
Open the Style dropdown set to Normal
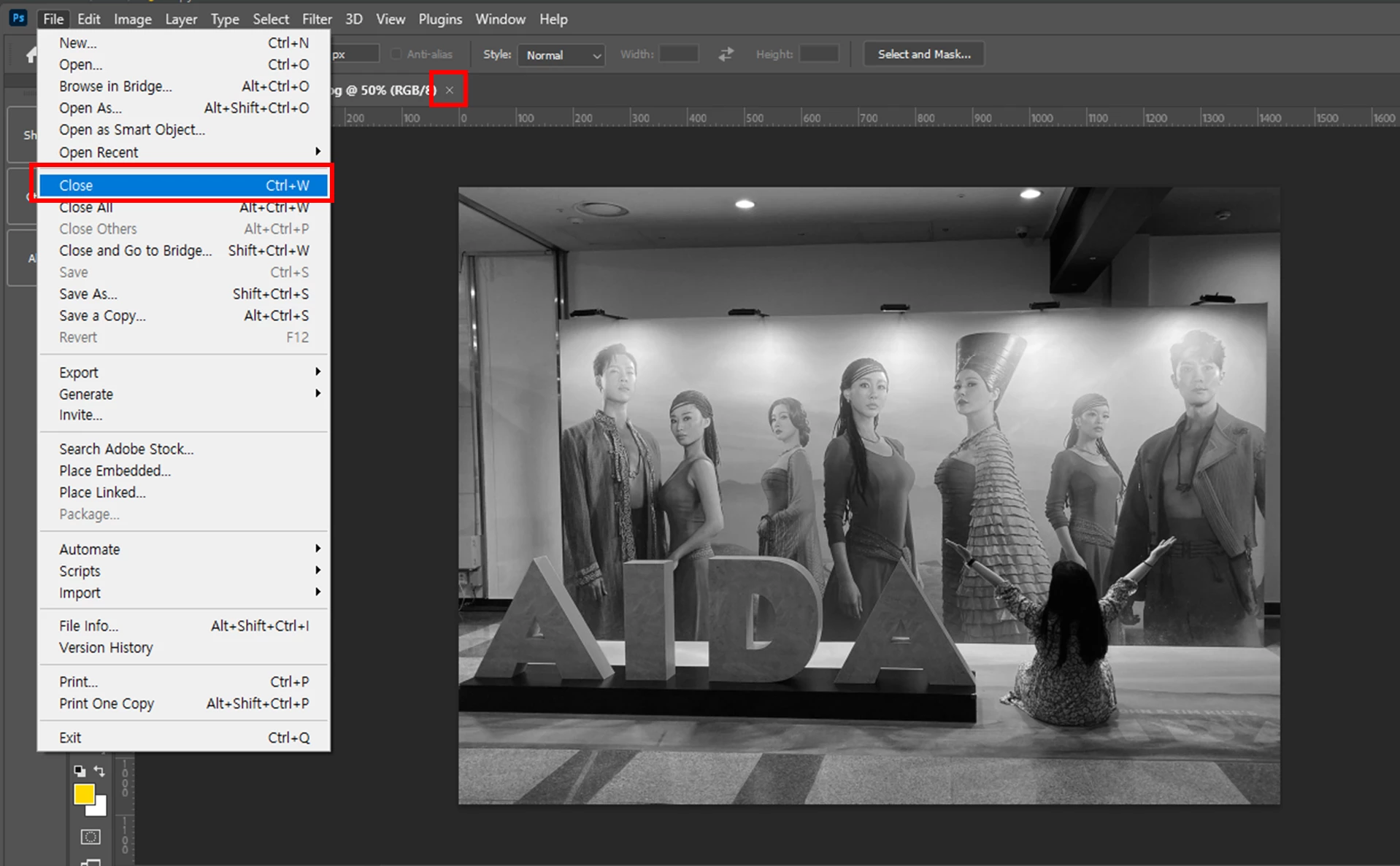[561, 55]
